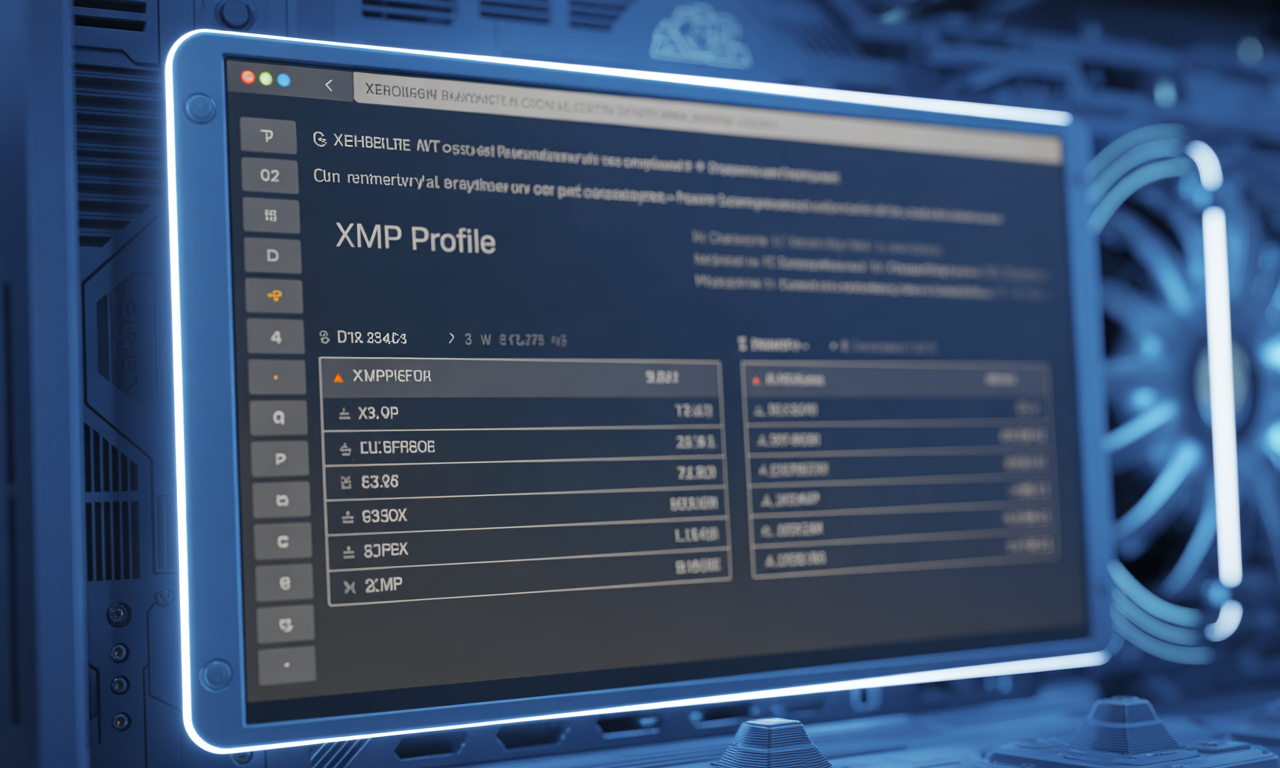Click the green window control dot

[x=266, y=78]
